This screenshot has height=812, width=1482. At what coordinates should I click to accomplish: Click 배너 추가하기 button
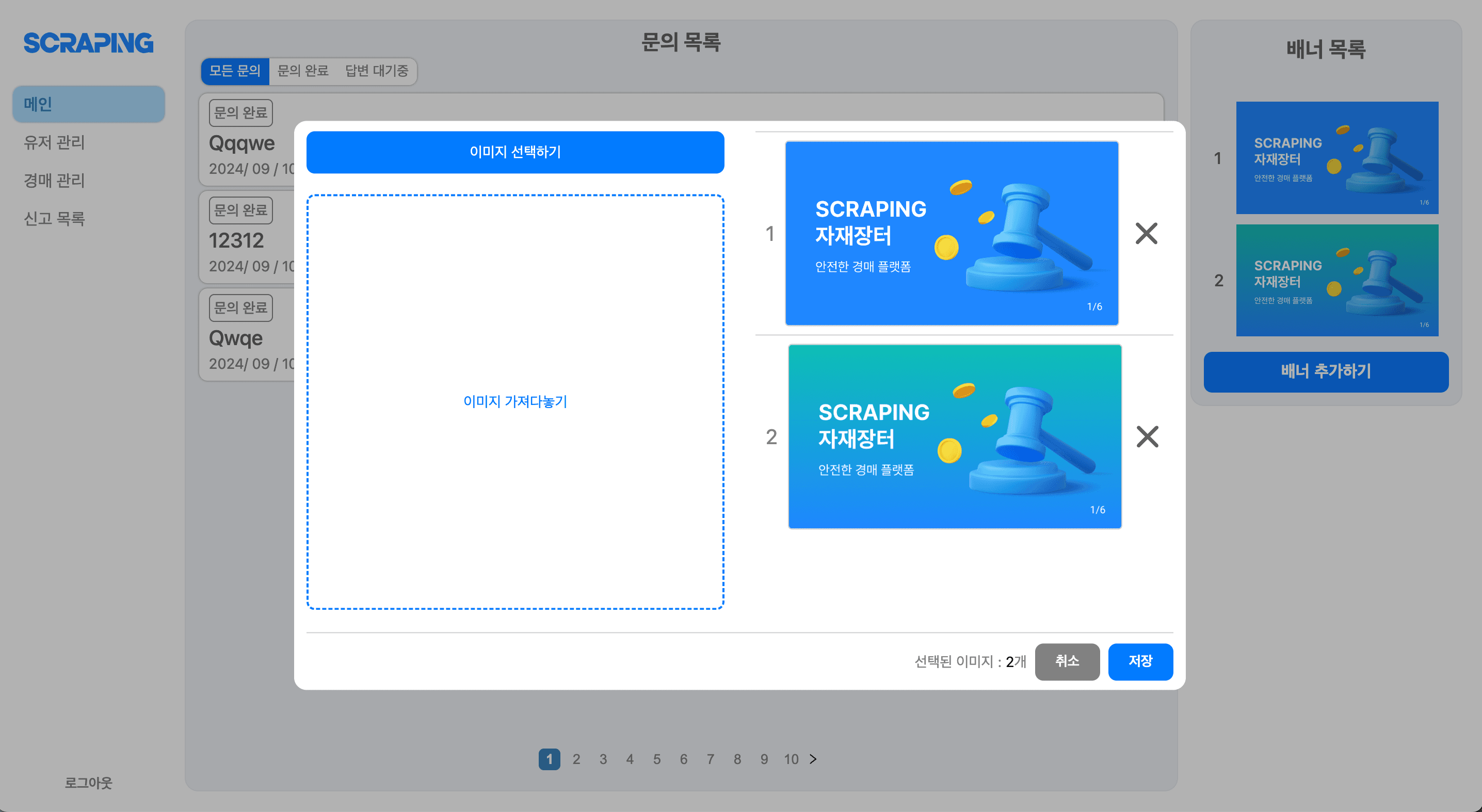coord(1326,371)
